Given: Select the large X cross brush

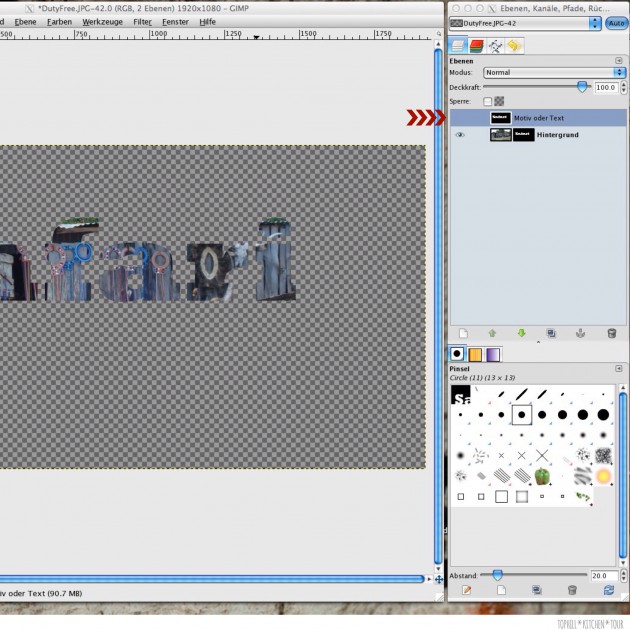Looking at the screenshot, I should coord(542,456).
